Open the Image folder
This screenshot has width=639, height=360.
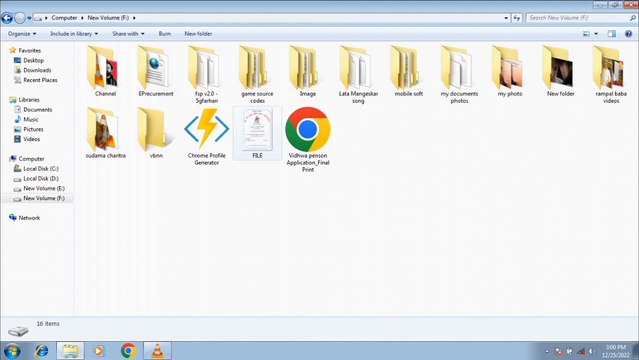pyautogui.click(x=308, y=71)
